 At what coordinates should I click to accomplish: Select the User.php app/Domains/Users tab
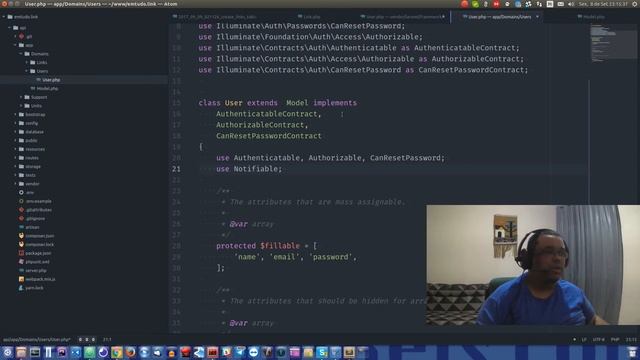coord(497,17)
